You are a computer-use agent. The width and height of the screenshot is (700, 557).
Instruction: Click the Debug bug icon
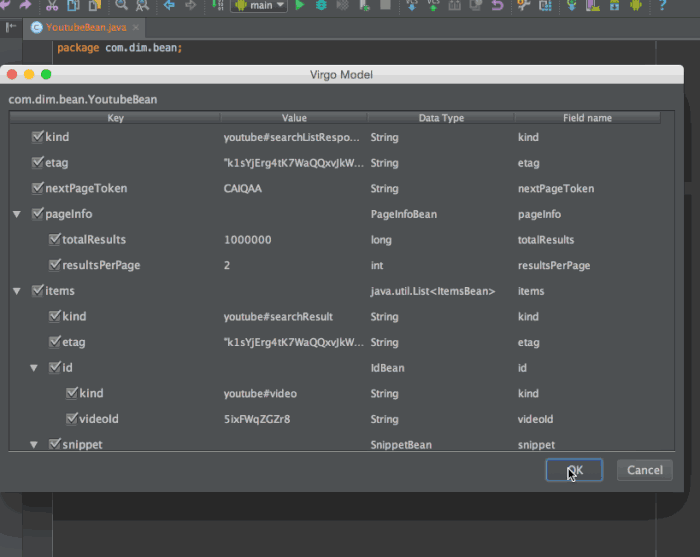click(321, 5)
